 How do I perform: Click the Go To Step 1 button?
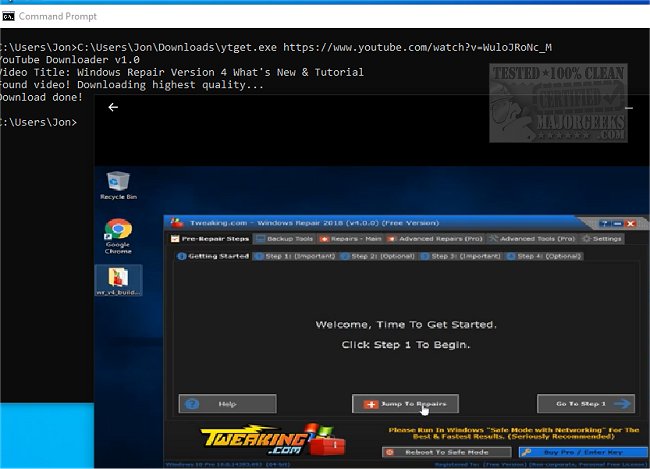586,403
